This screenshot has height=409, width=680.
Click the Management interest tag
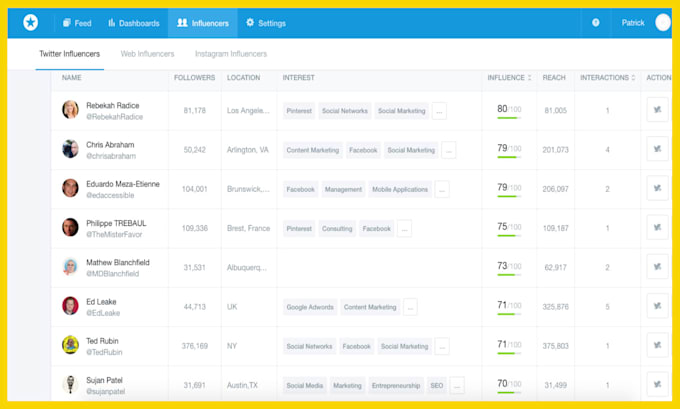[x=343, y=190]
